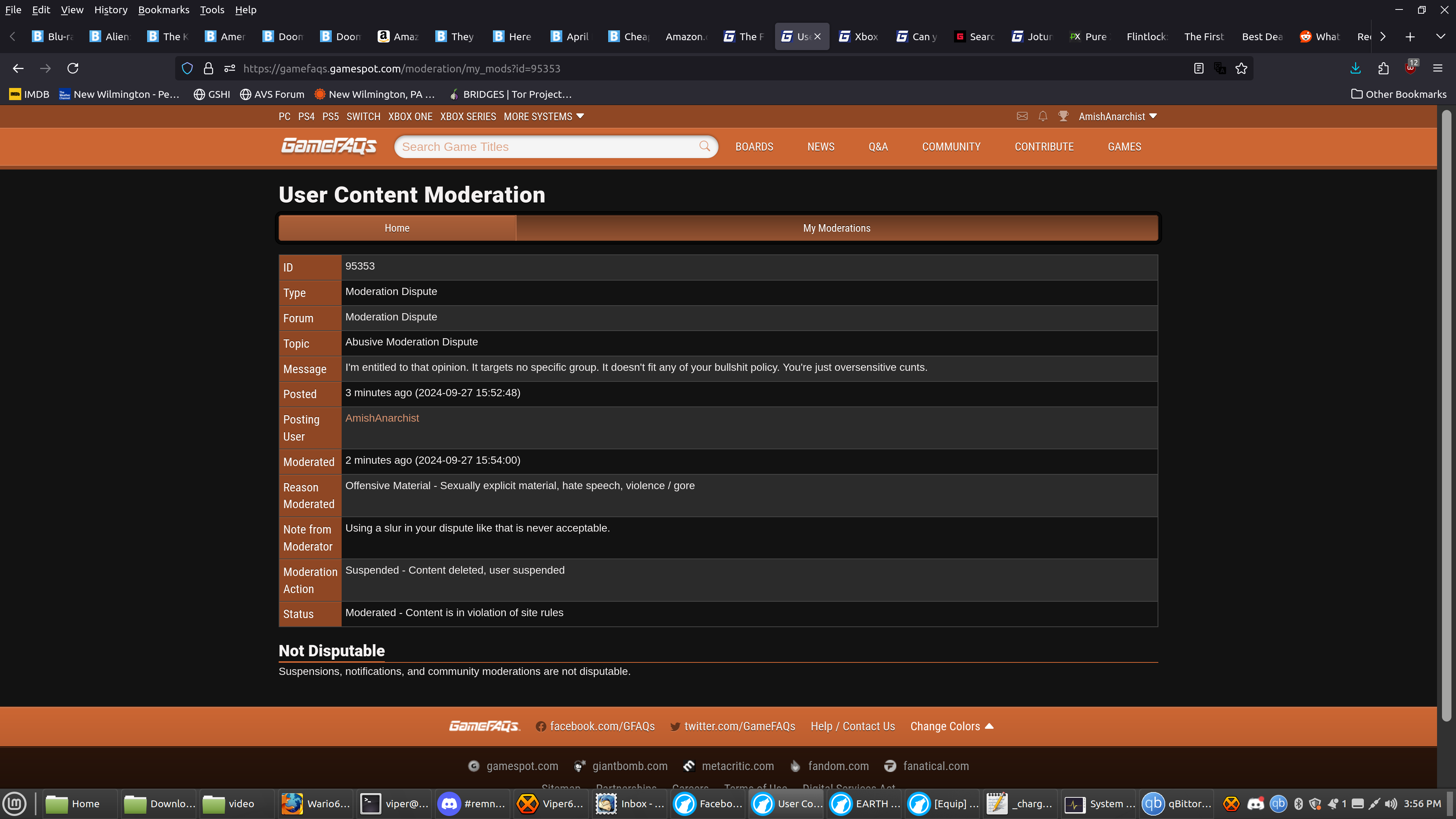Open the list all tabs chevron

pos(1440,36)
